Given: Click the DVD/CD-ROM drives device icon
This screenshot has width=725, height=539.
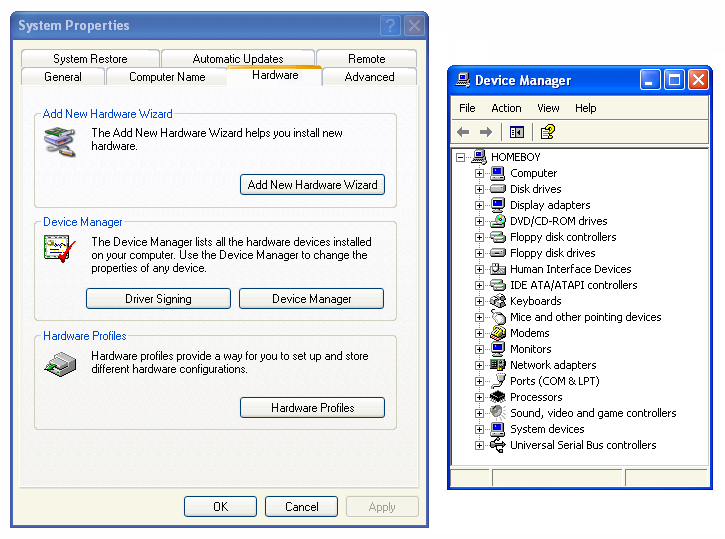Looking at the screenshot, I should coord(498,221).
